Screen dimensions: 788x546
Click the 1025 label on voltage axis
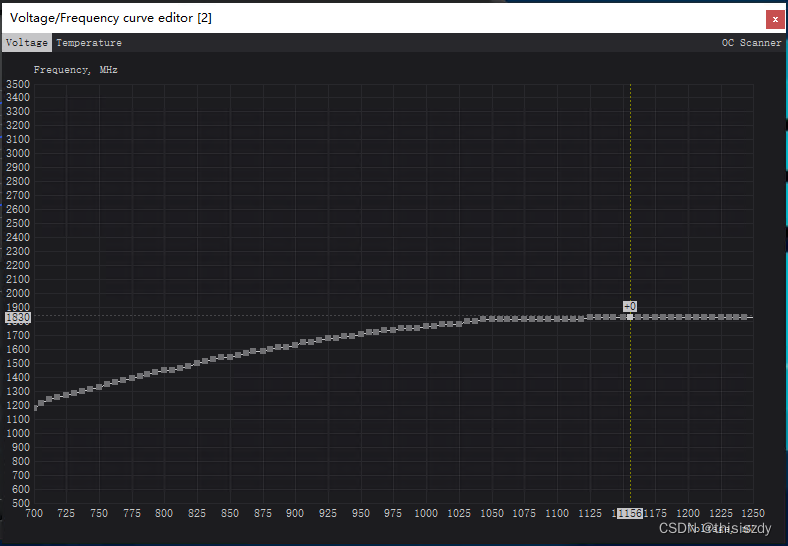coord(459,513)
